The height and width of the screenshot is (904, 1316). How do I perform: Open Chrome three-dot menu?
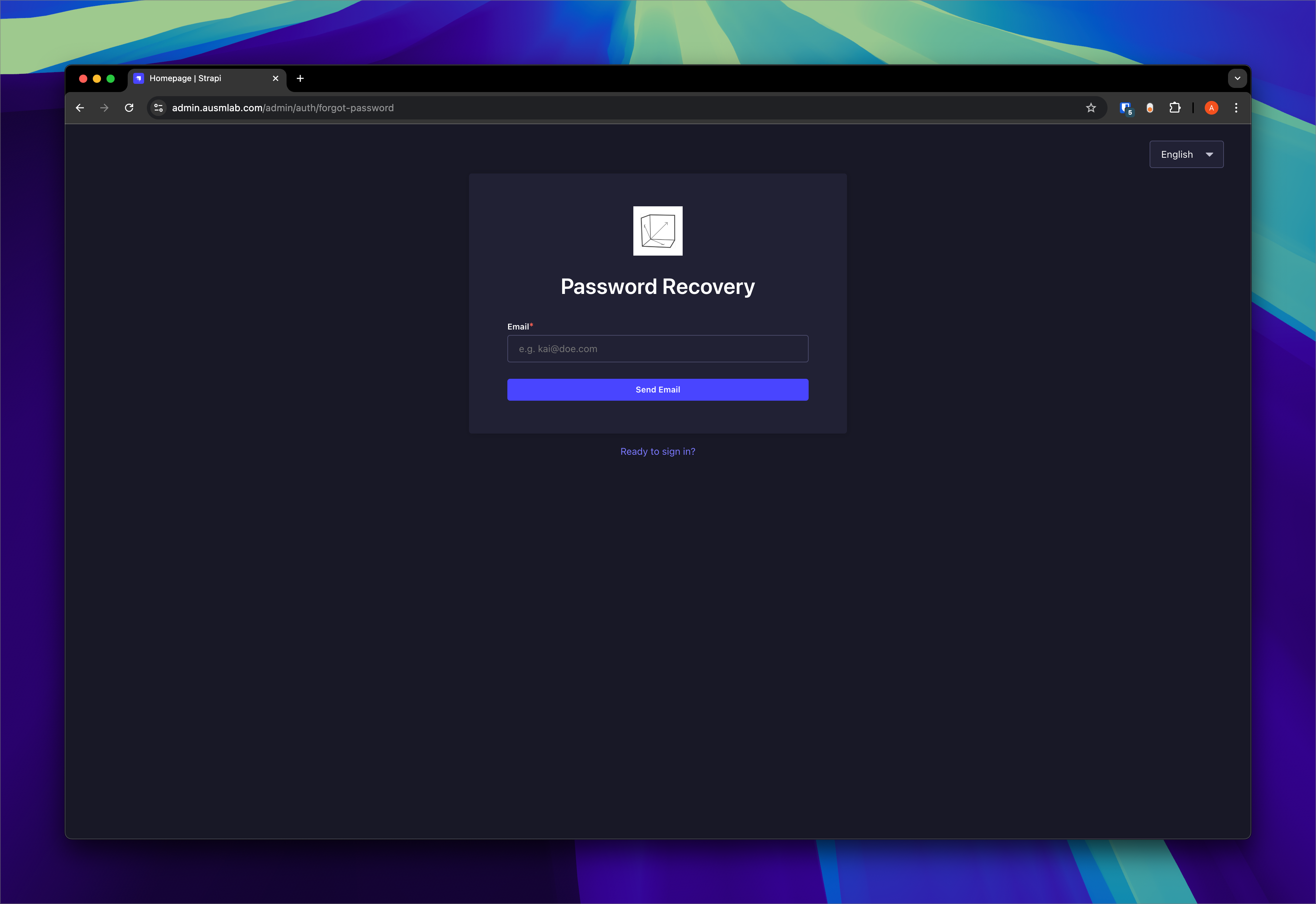1236,108
